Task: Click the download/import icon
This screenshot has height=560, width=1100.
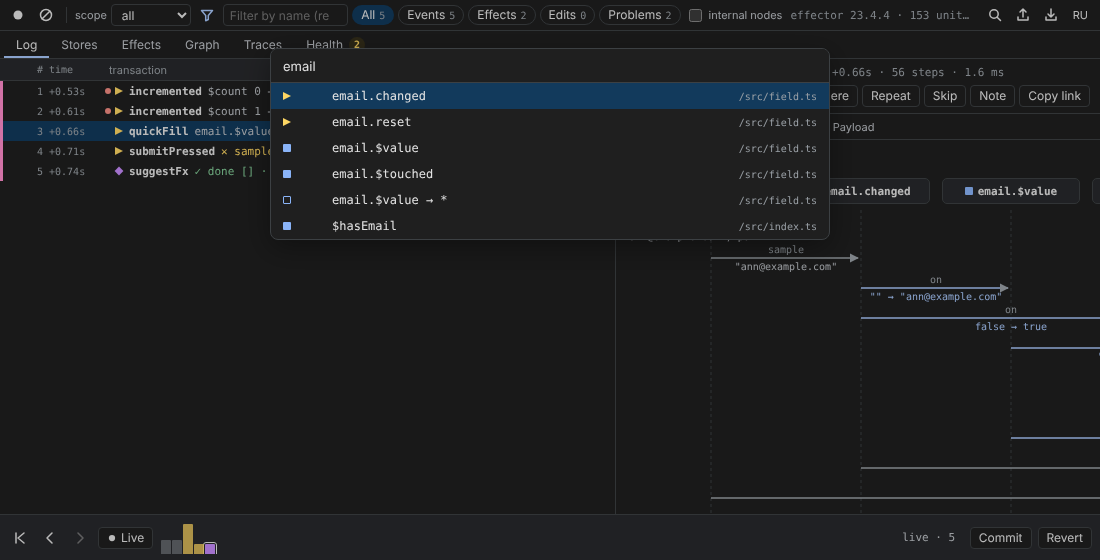Action: pos(1051,15)
